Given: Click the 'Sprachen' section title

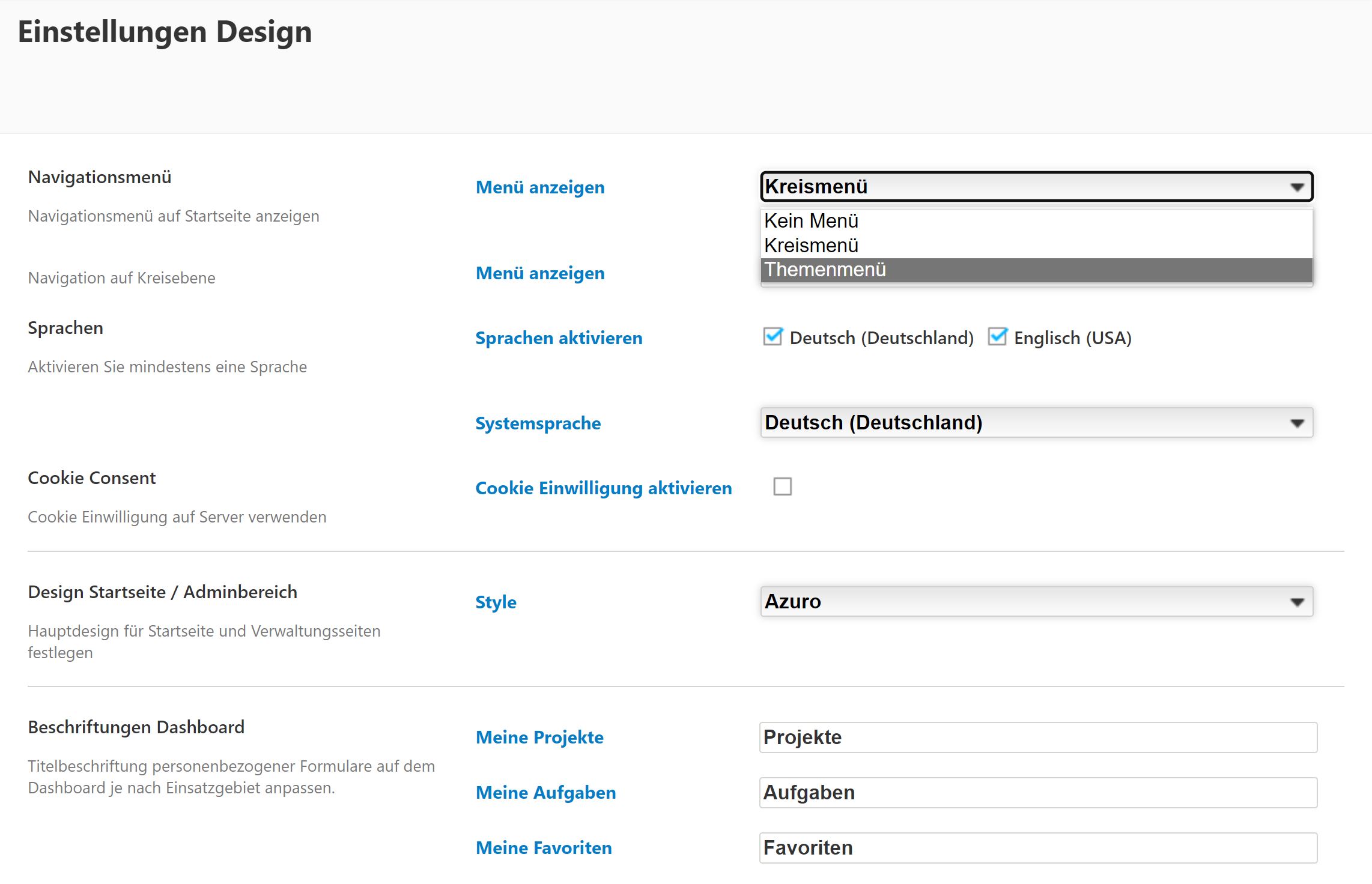Looking at the screenshot, I should [x=65, y=328].
